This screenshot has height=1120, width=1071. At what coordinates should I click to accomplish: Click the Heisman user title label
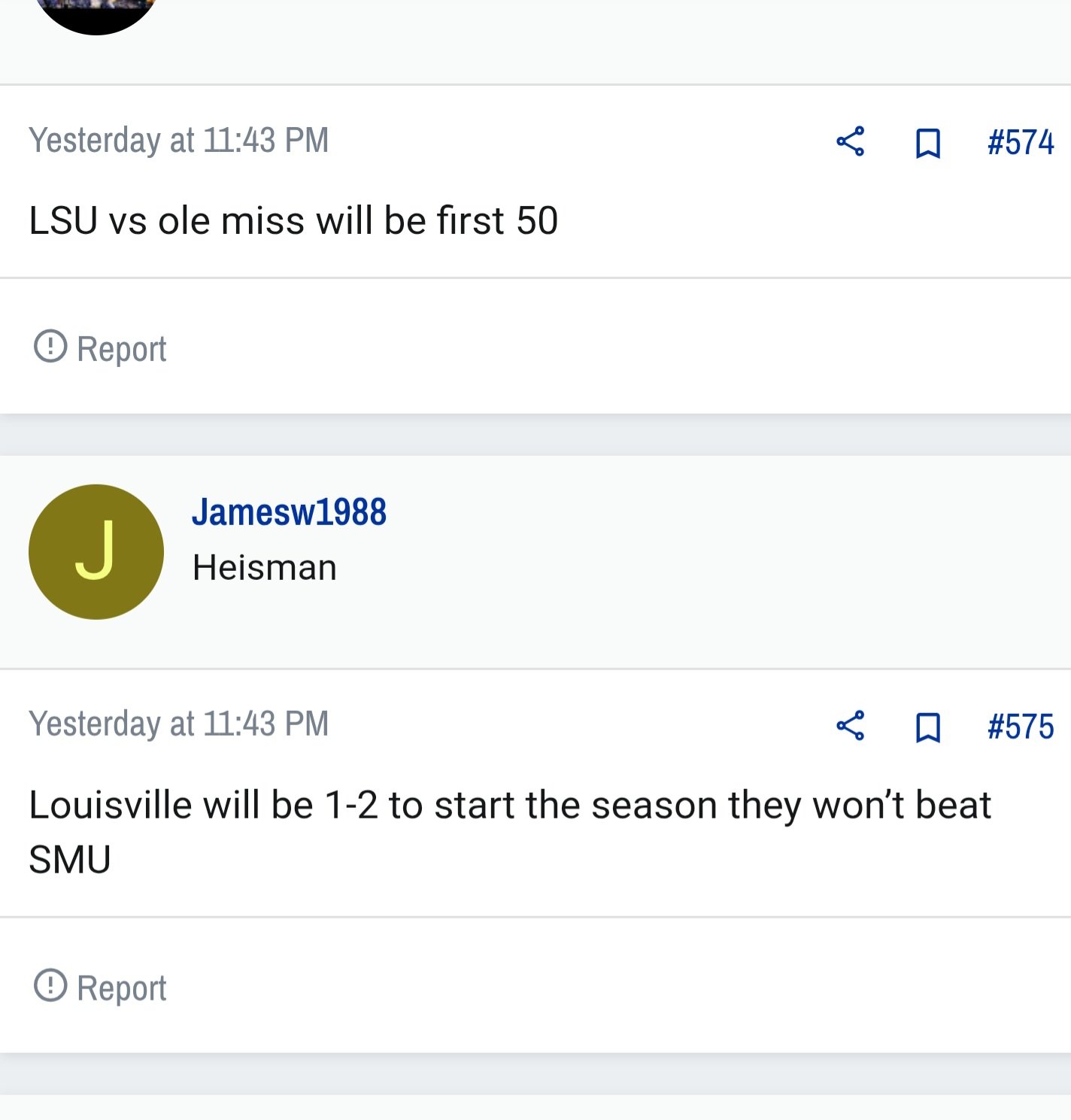pyautogui.click(x=264, y=568)
